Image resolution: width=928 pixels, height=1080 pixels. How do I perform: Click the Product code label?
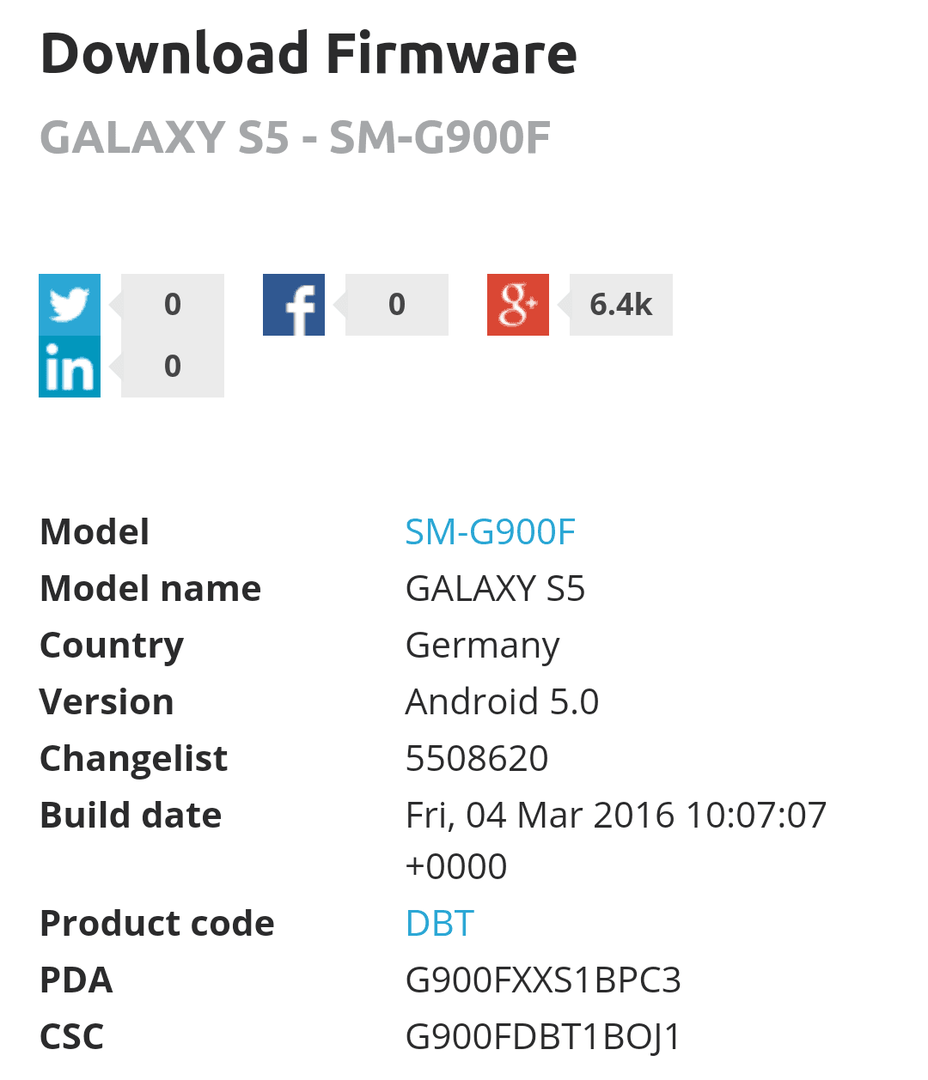[157, 923]
